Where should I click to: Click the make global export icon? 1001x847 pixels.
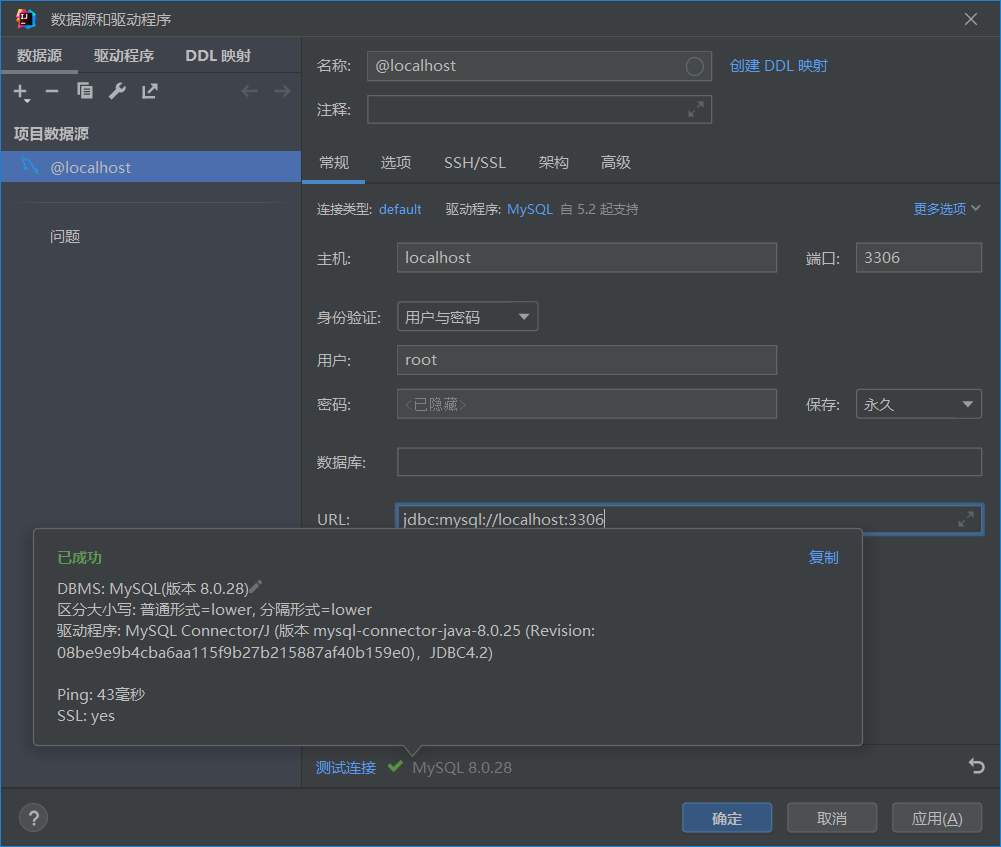tap(149, 92)
